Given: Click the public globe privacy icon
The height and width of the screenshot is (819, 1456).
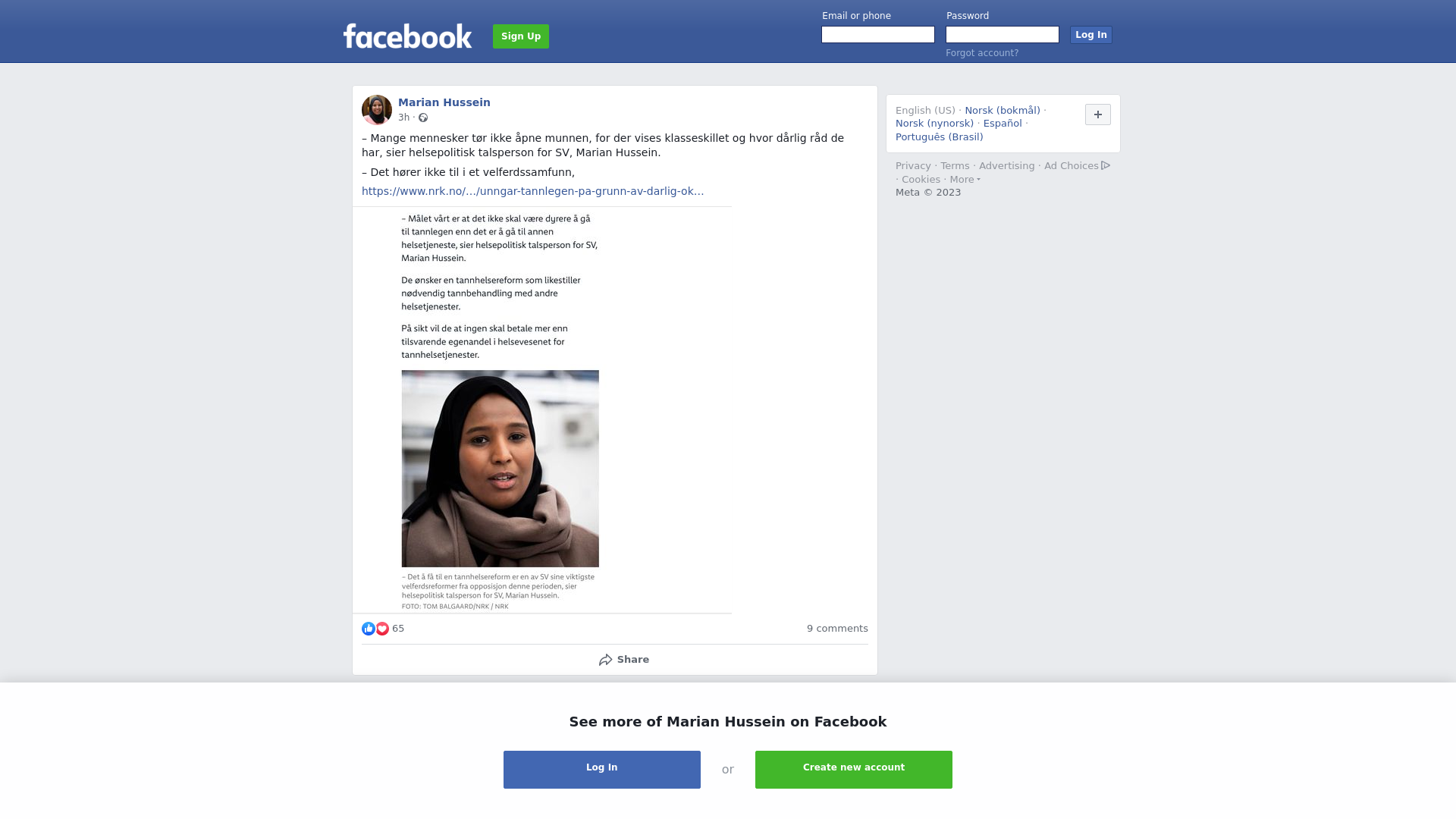Looking at the screenshot, I should click(423, 118).
